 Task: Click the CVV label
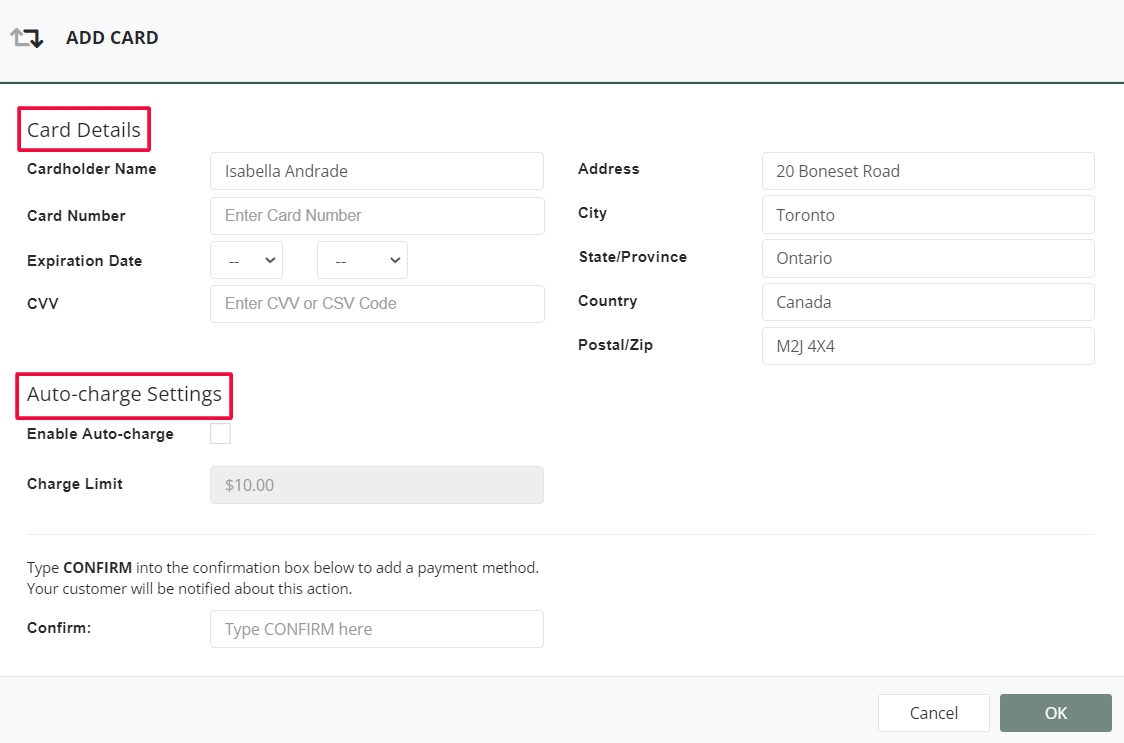tap(42, 303)
